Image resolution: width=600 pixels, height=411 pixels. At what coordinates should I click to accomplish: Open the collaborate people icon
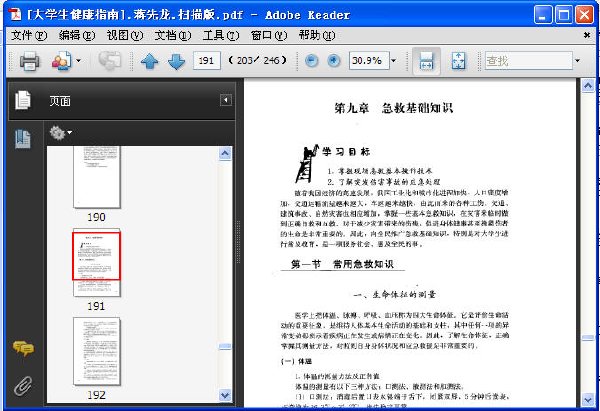click(x=62, y=60)
